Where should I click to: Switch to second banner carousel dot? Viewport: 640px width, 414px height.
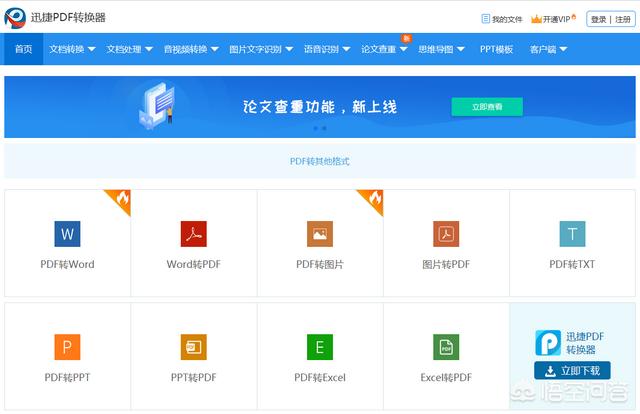[324, 128]
